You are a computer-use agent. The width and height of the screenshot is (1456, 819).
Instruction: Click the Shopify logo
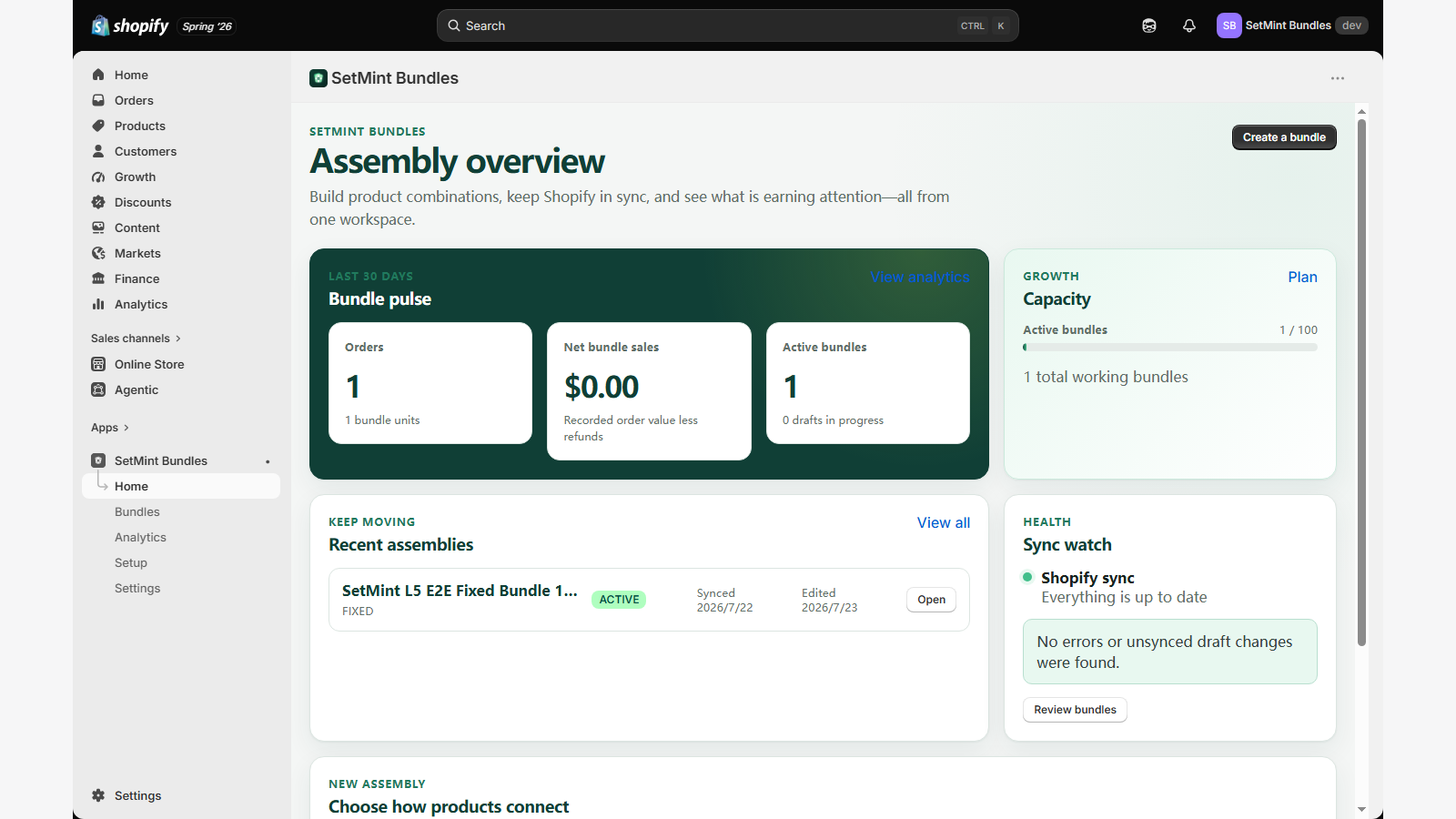(130, 25)
